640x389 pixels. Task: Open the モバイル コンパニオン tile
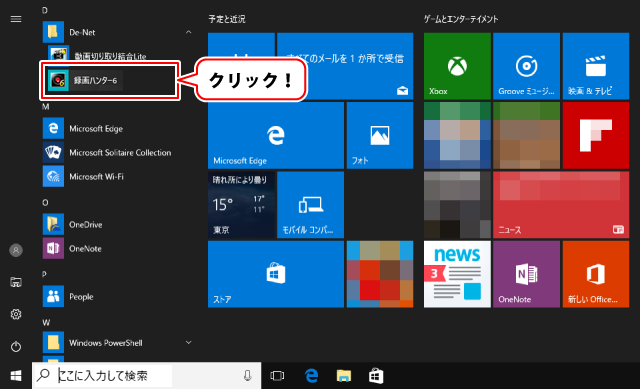click(310, 205)
